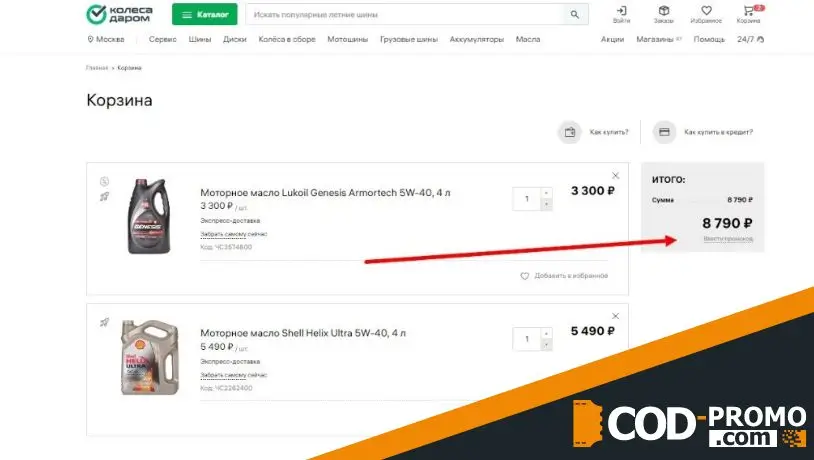The image size is (814, 460).
Task: Open the Мотошины menu item
Action: pyautogui.click(x=347, y=39)
